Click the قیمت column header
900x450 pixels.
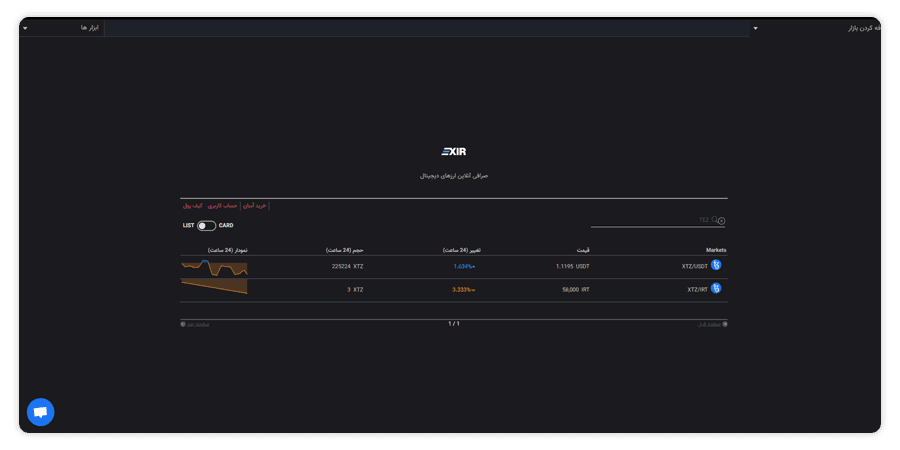(x=583, y=250)
